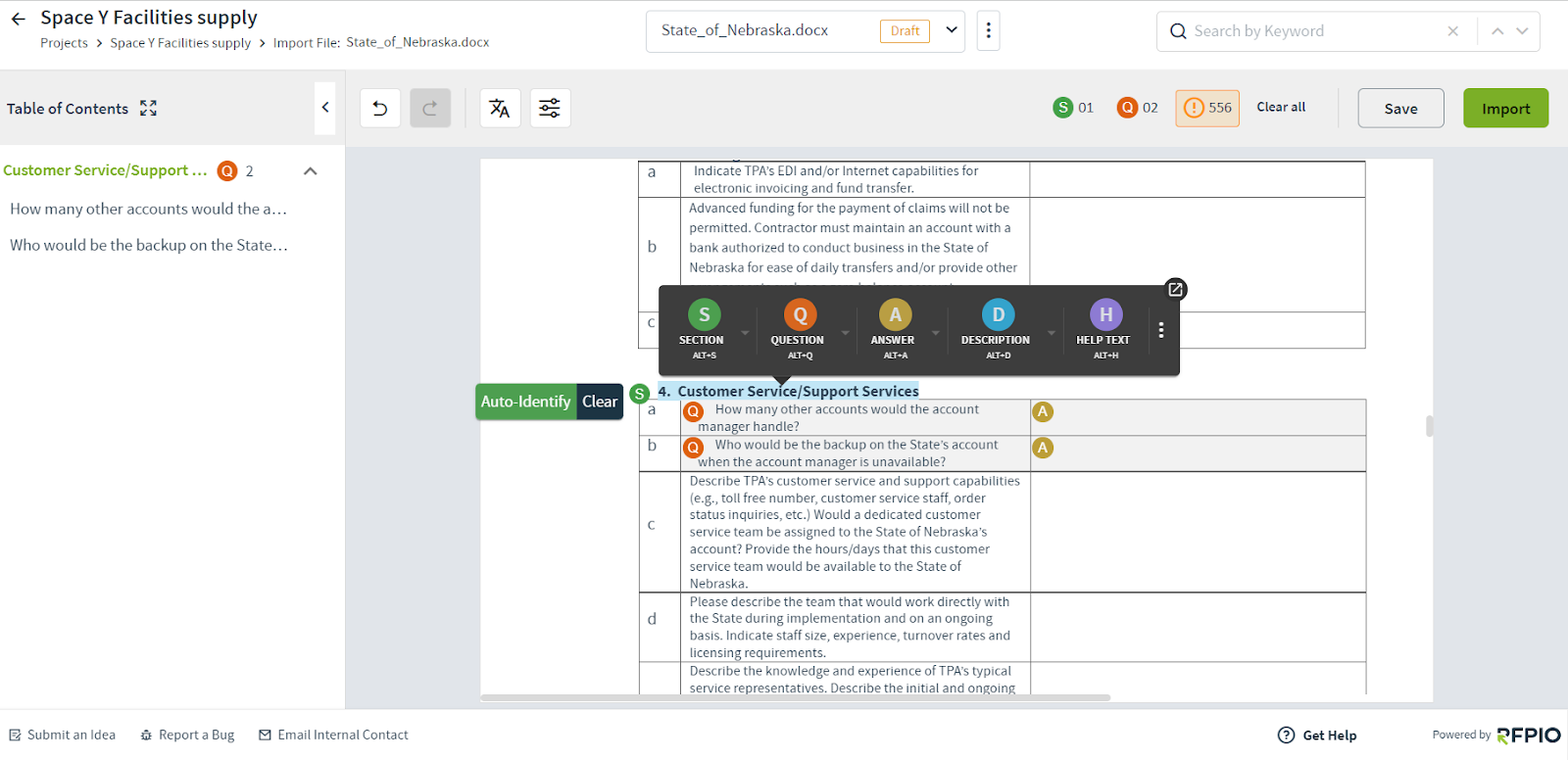The width and height of the screenshot is (1568, 760).
Task: Go back using the arrow beside Space Y Facilities supply
Action: pyautogui.click(x=18, y=18)
